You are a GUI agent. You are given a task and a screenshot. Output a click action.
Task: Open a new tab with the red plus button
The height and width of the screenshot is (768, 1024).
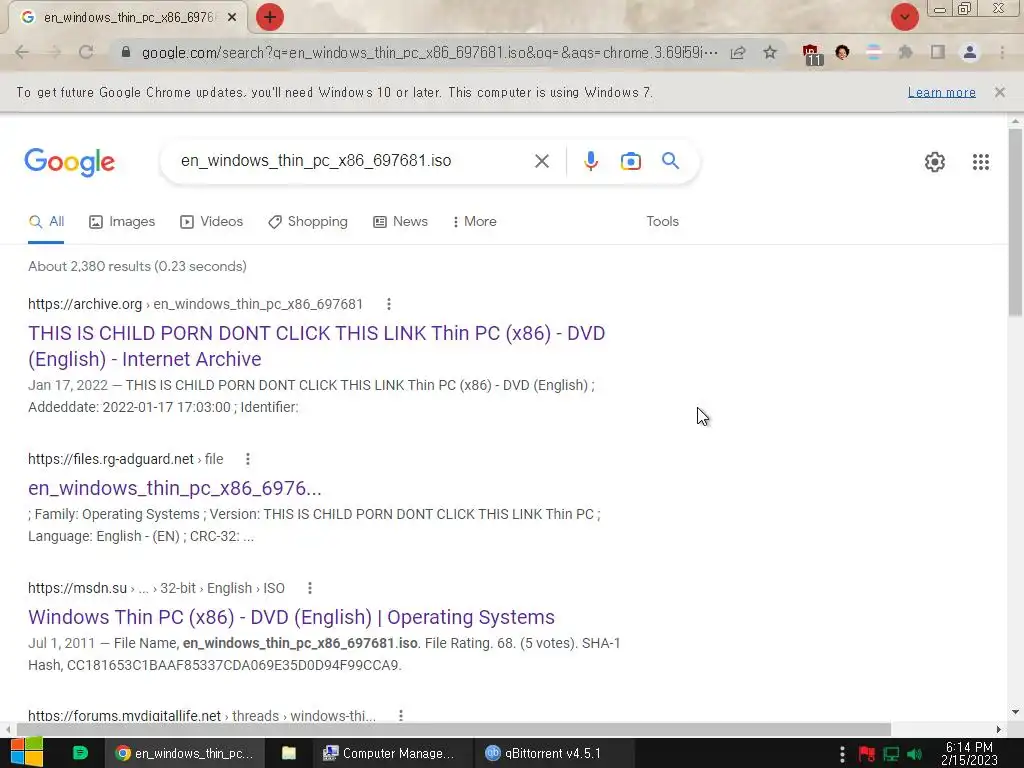pos(270,17)
